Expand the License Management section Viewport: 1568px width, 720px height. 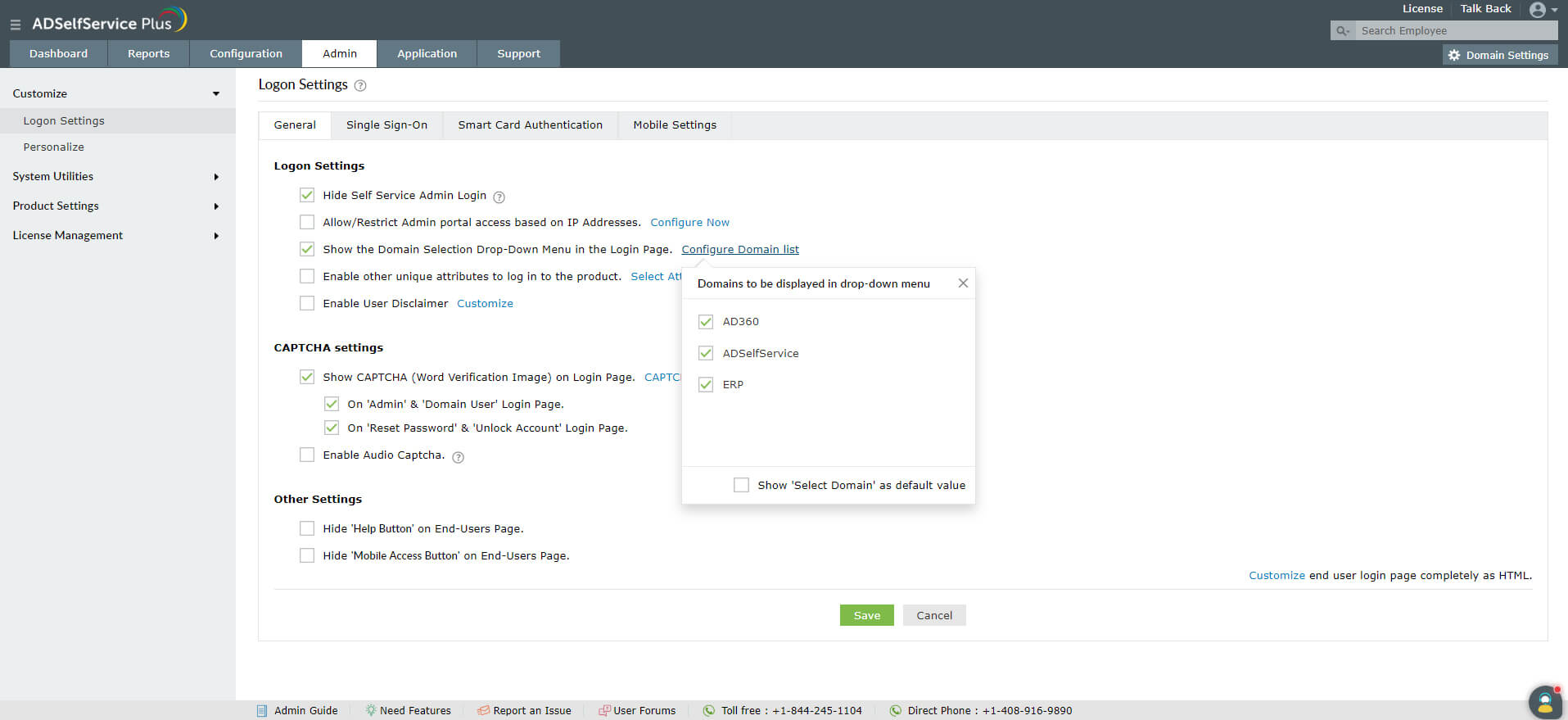tap(216, 236)
